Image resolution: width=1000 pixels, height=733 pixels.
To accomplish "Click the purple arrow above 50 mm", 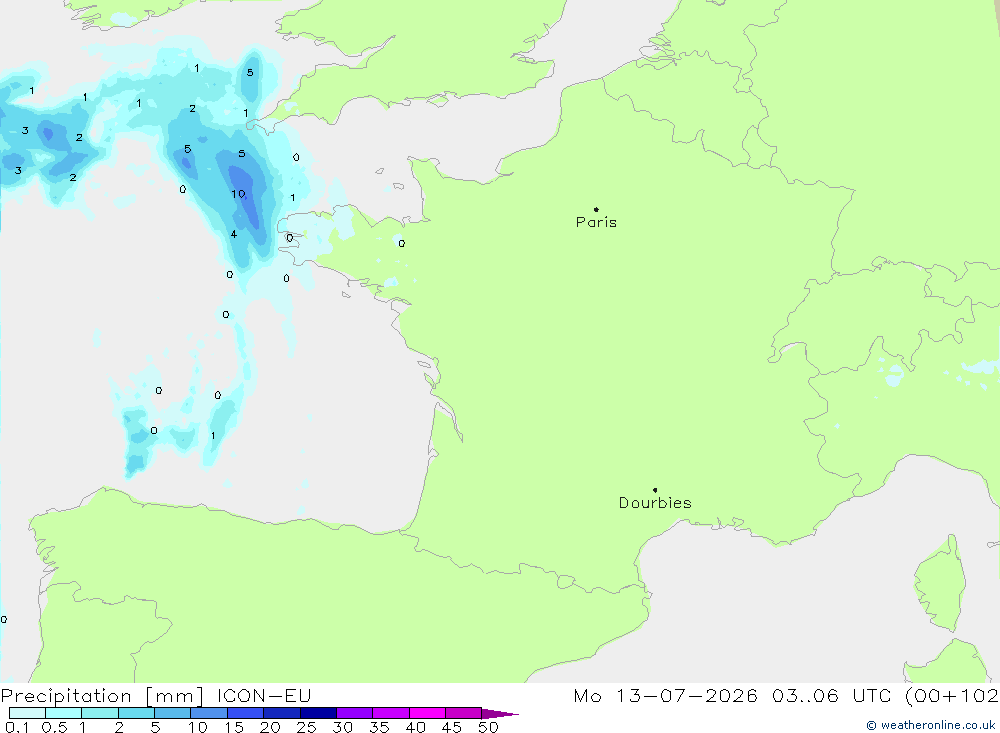I will pos(499,713).
